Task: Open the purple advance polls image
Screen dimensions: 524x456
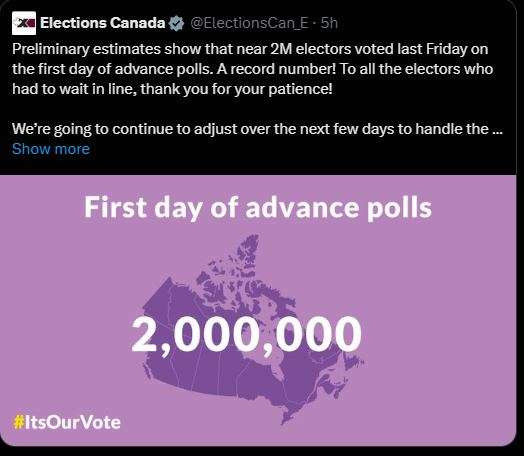Action: point(258,310)
